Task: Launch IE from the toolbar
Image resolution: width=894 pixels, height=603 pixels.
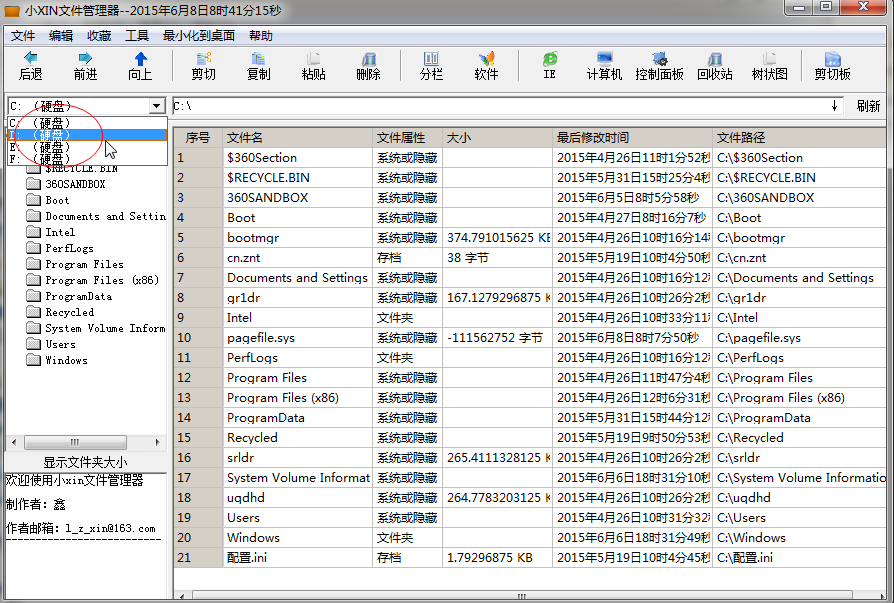Action: tap(550, 58)
